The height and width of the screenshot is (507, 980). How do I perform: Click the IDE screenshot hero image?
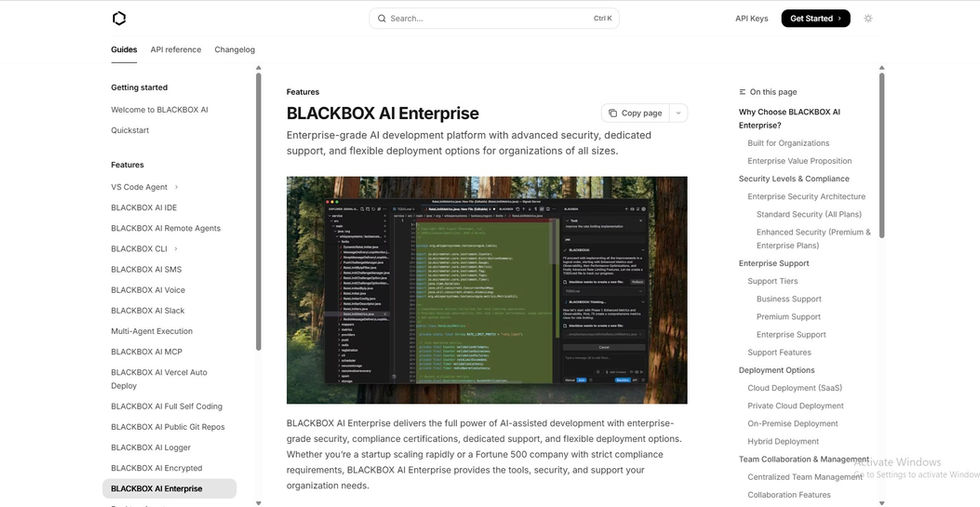pos(487,290)
